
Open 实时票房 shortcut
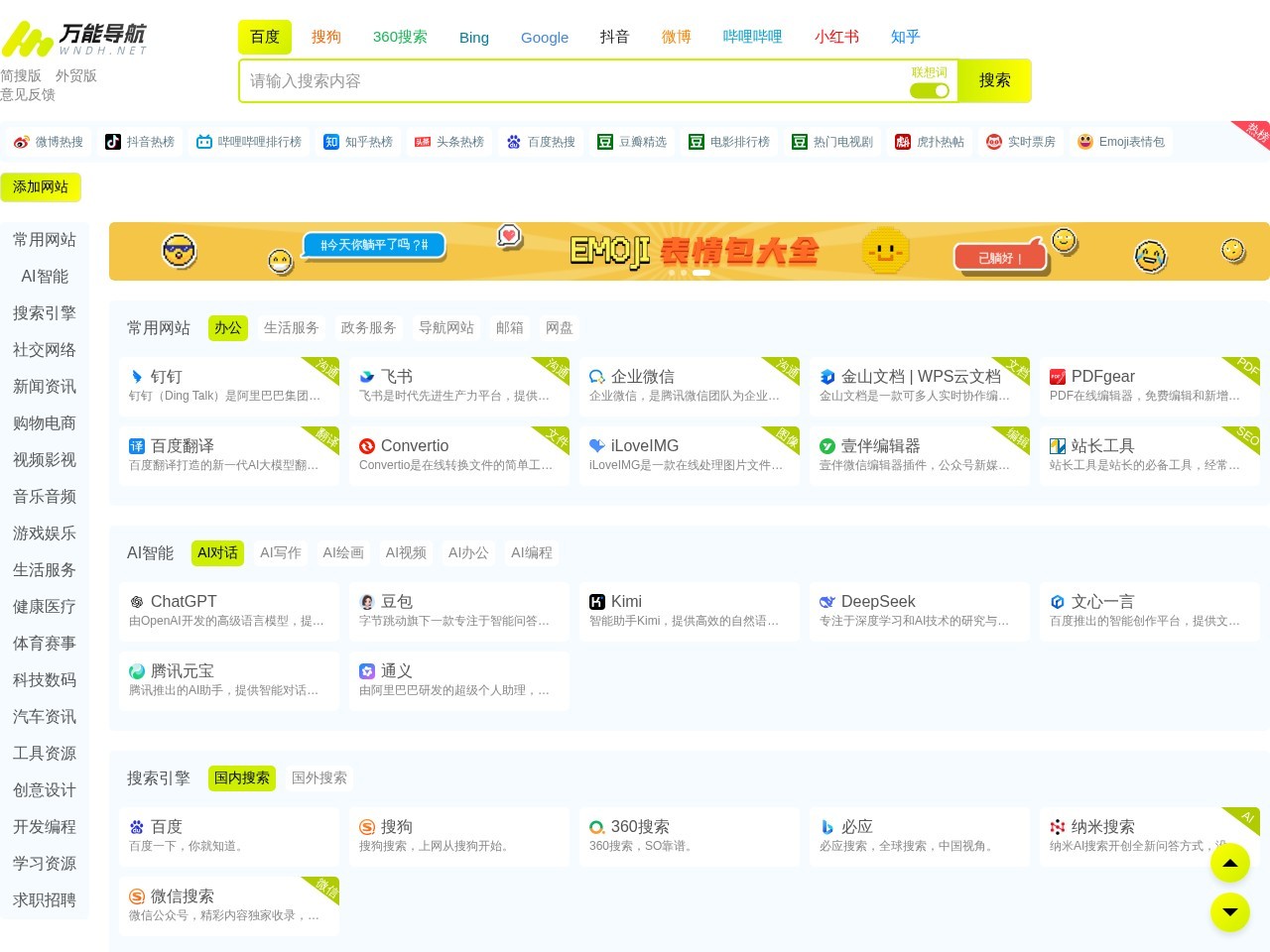coord(1021,142)
